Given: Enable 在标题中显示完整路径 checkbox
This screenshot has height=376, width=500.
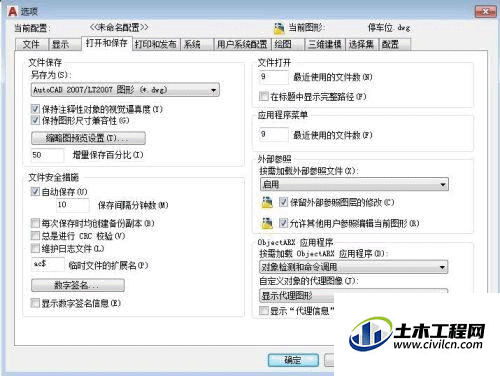Looking at the screenshot, I should coord(264,96).
